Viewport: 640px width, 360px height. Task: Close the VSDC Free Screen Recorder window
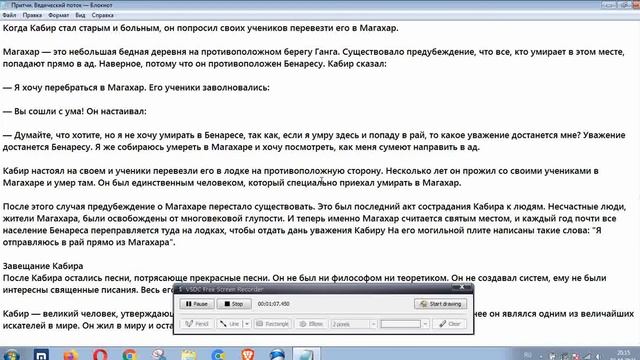coord(462,287)
